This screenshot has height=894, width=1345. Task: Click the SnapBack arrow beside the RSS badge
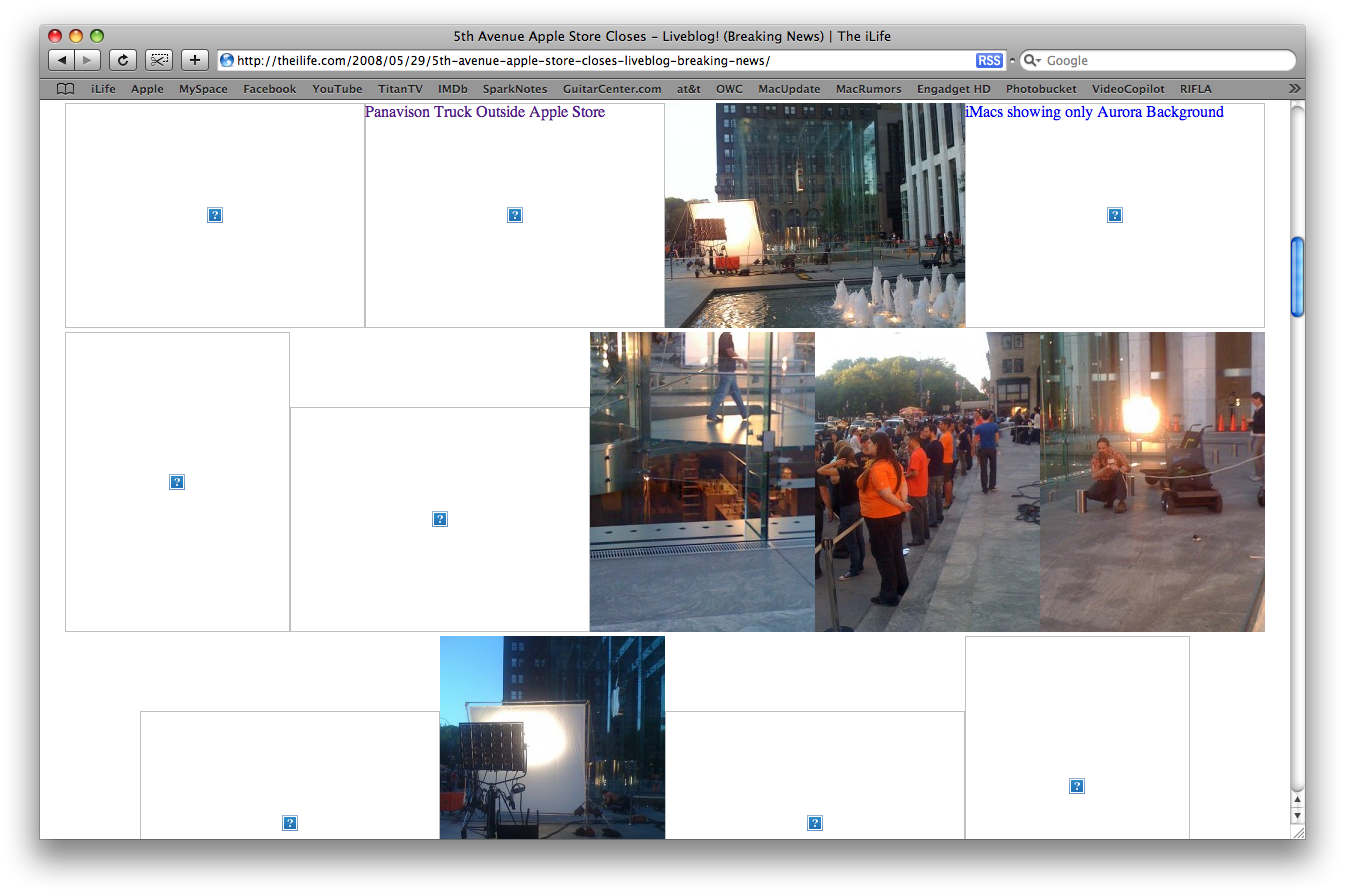(1012, 61)
